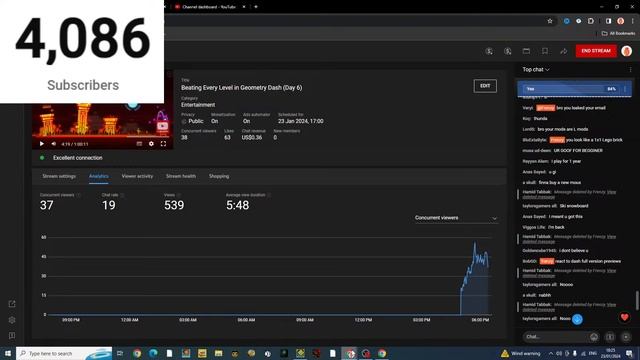The height and width of the screenshot is (360, 640).
Task: Open Microsoft Edge from the taskbar
Action: point(153,353)
